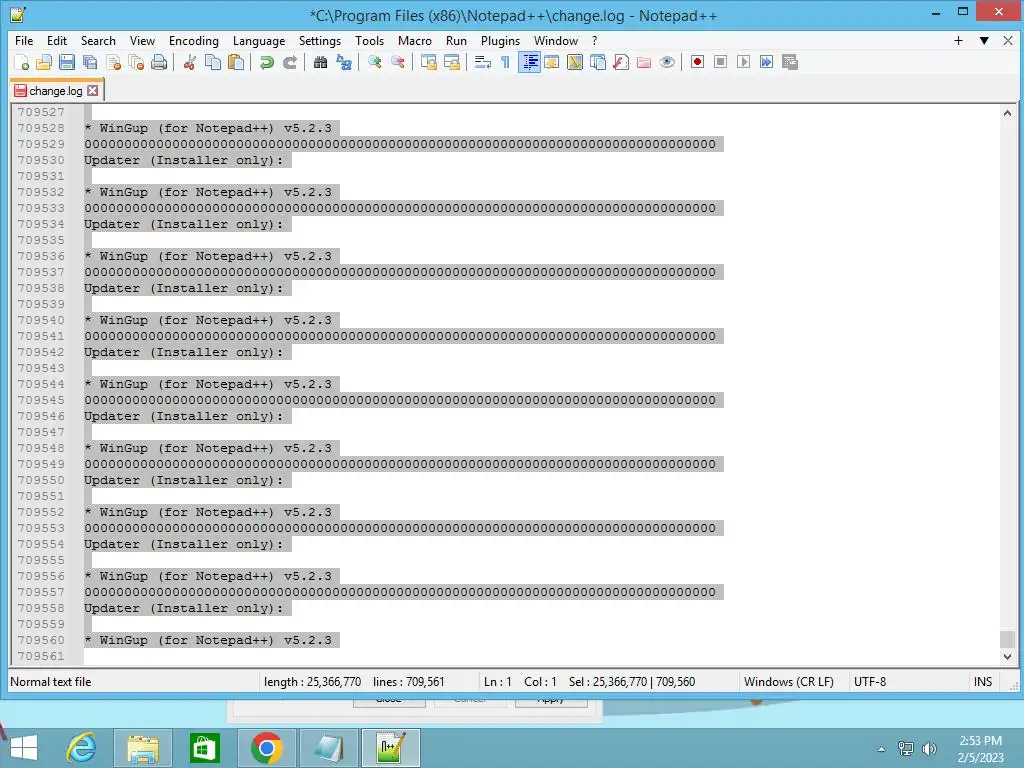Click the vertical scrollbar thumb

pyautogui.click(x=1007, y=639)
